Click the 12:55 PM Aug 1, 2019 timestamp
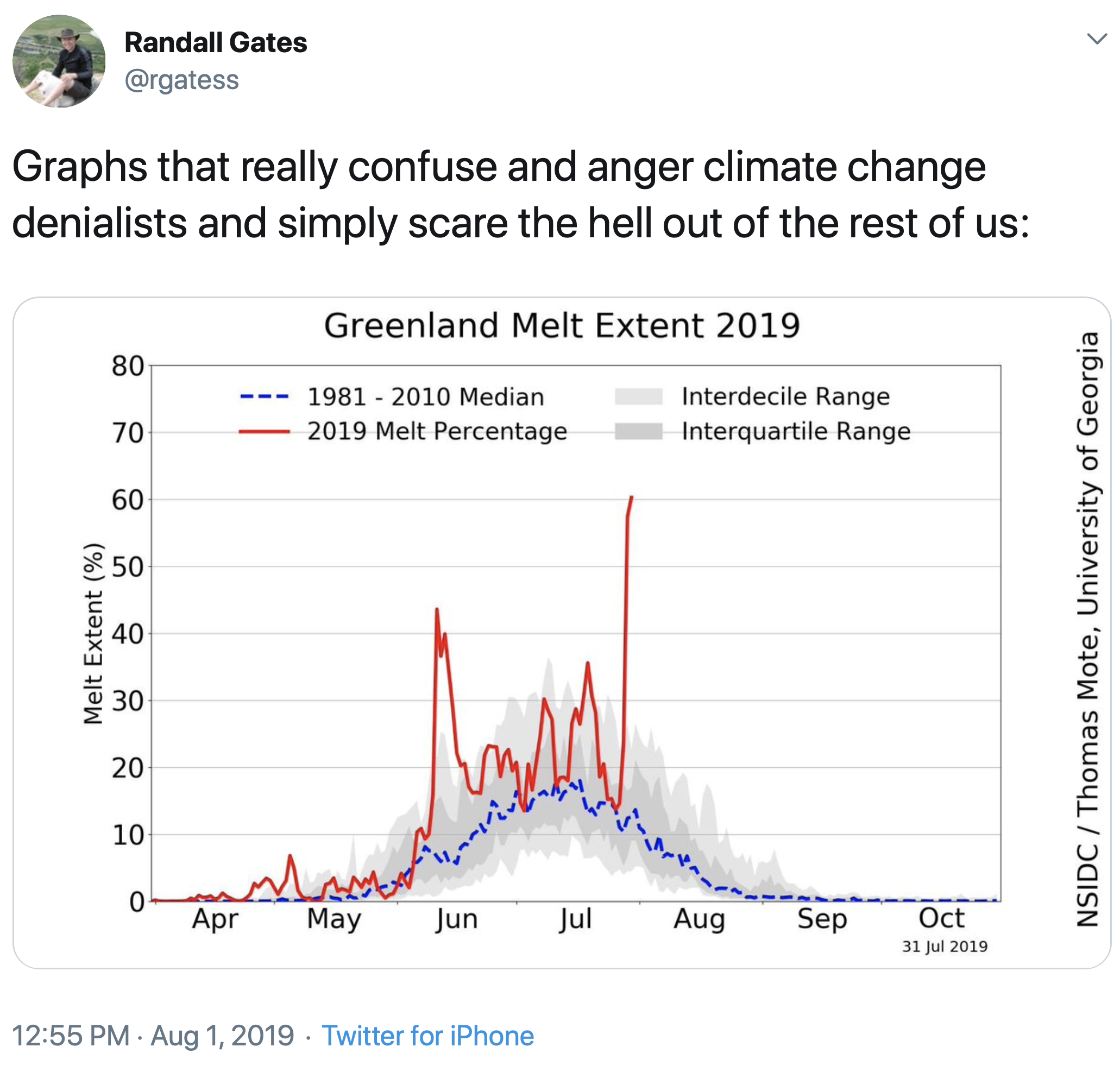The height and width of the screenshot is (1072, 1120). point(153,1036)
